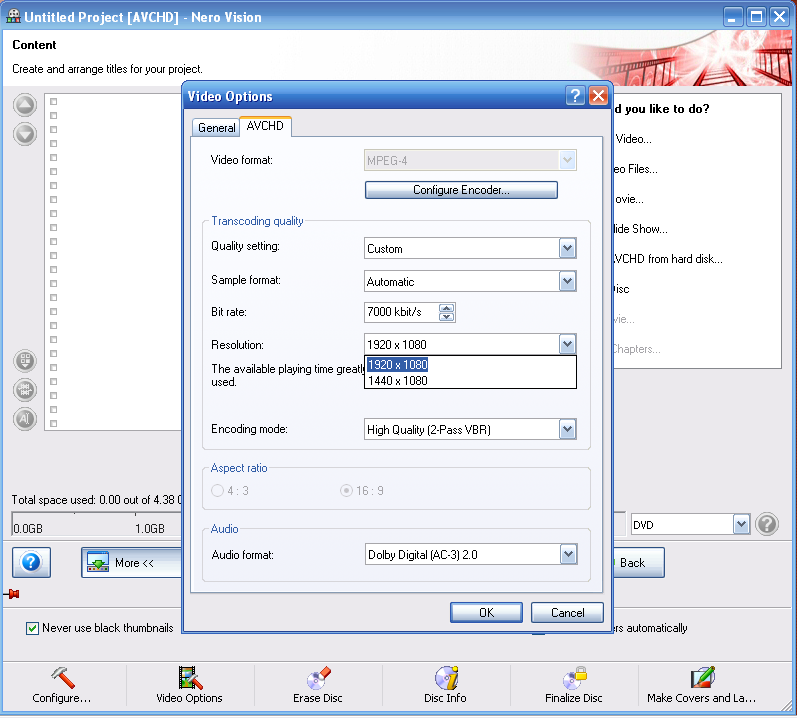Confirm with the OK button
Screen dimensions: 797x718
click(x=486, y=612)
